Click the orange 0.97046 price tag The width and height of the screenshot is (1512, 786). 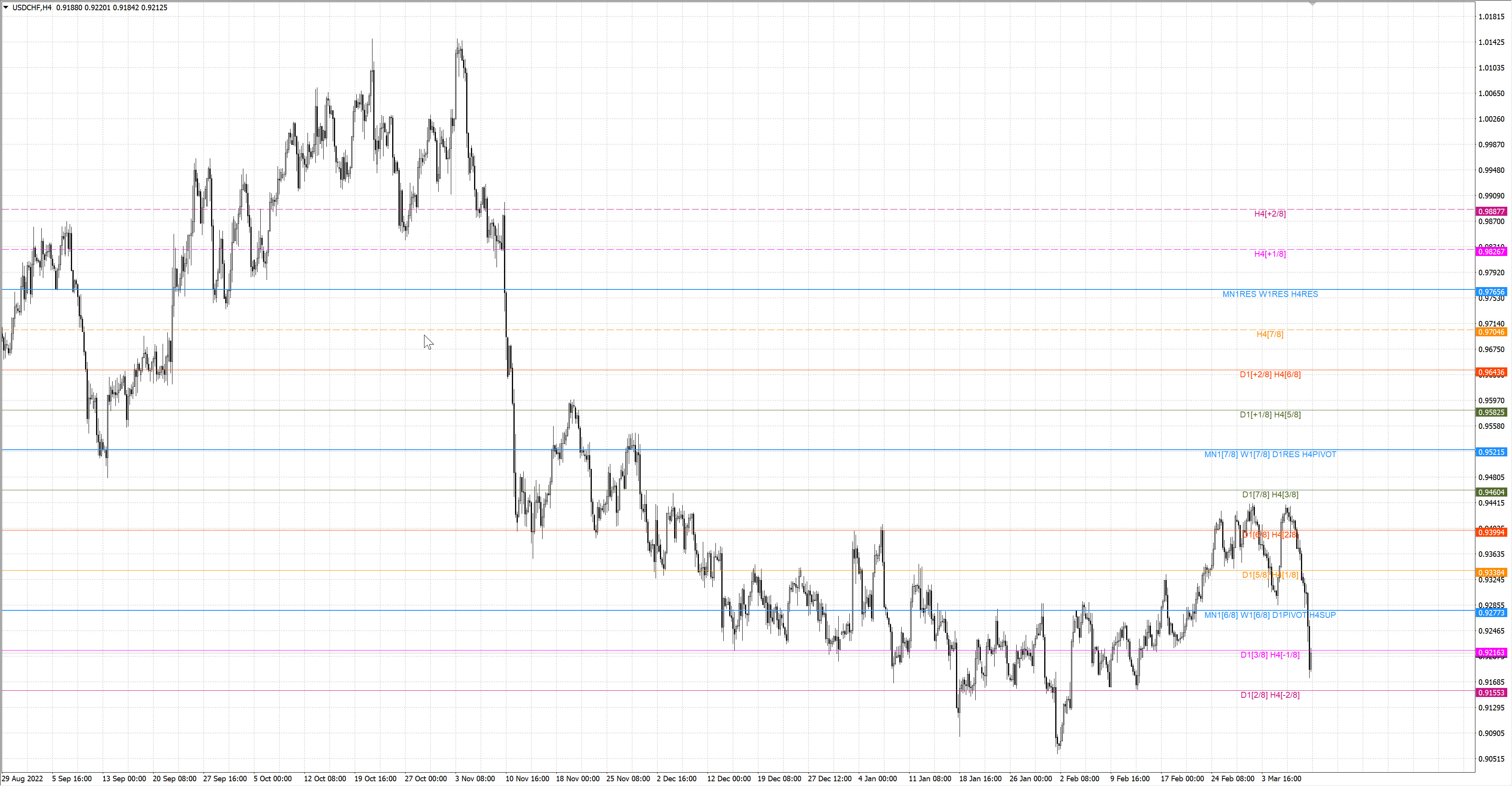(1491, 332)
